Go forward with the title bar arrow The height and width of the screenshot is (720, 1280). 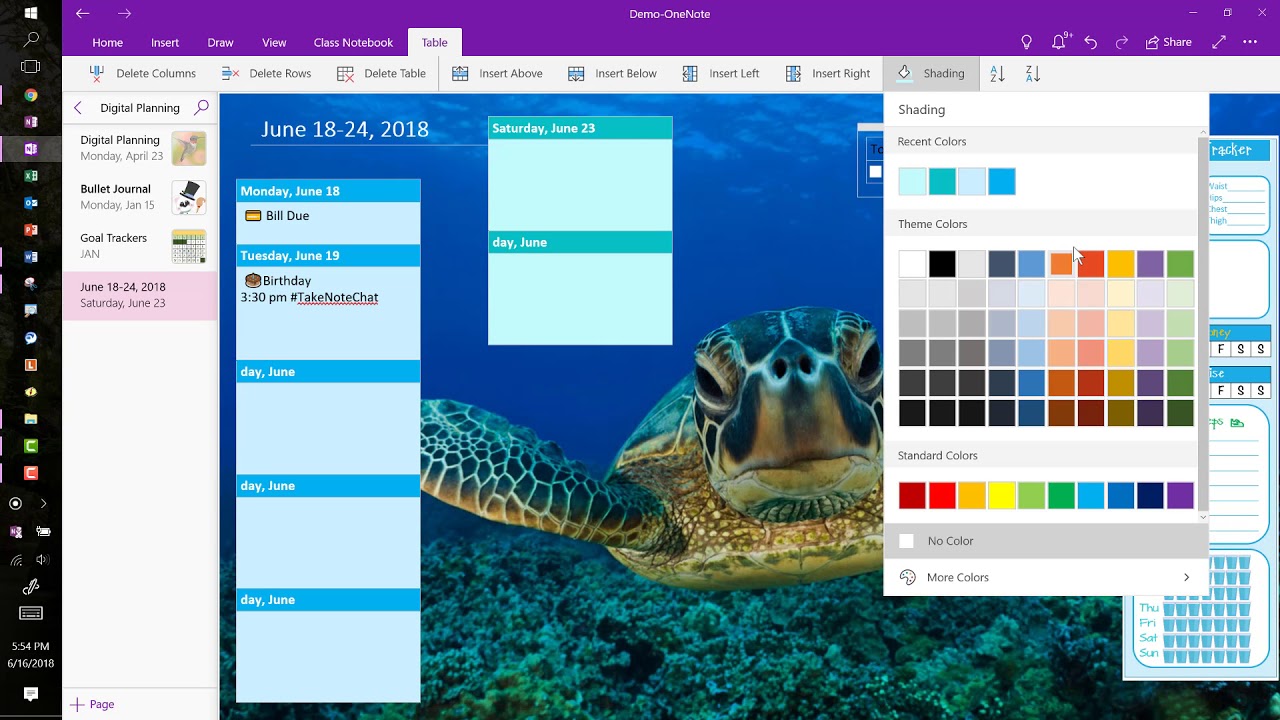click(x=124, y=13)
